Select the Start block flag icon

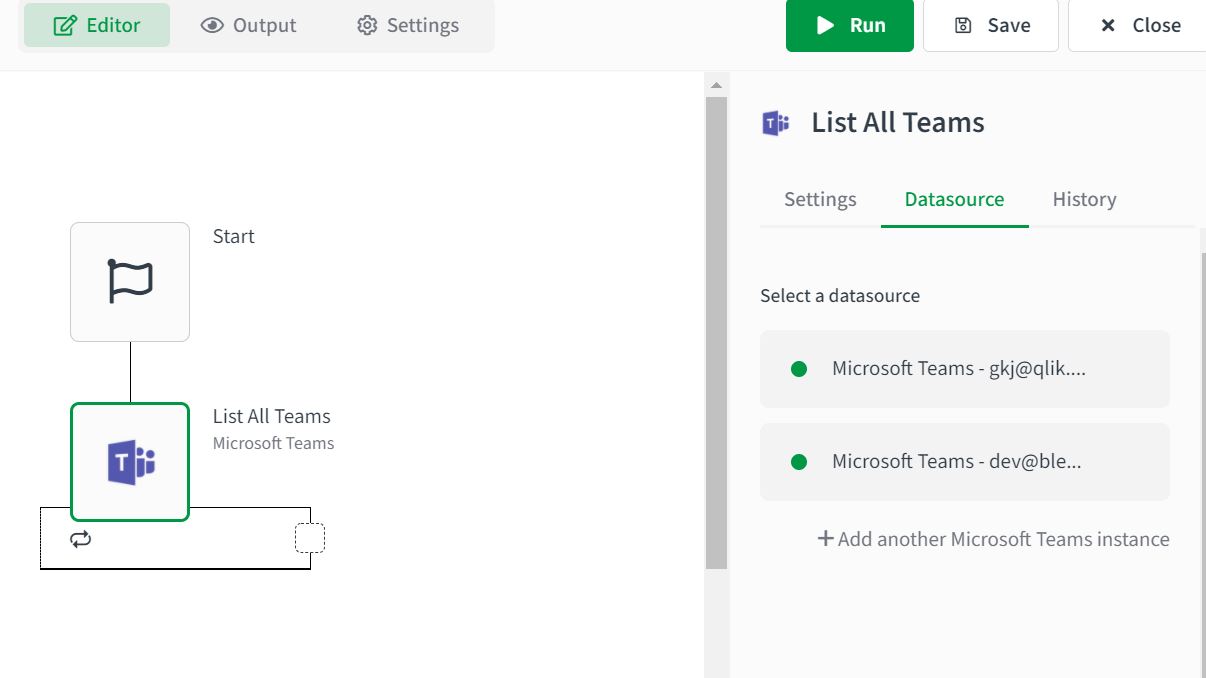pyautogui.click(x=130, y=282)
